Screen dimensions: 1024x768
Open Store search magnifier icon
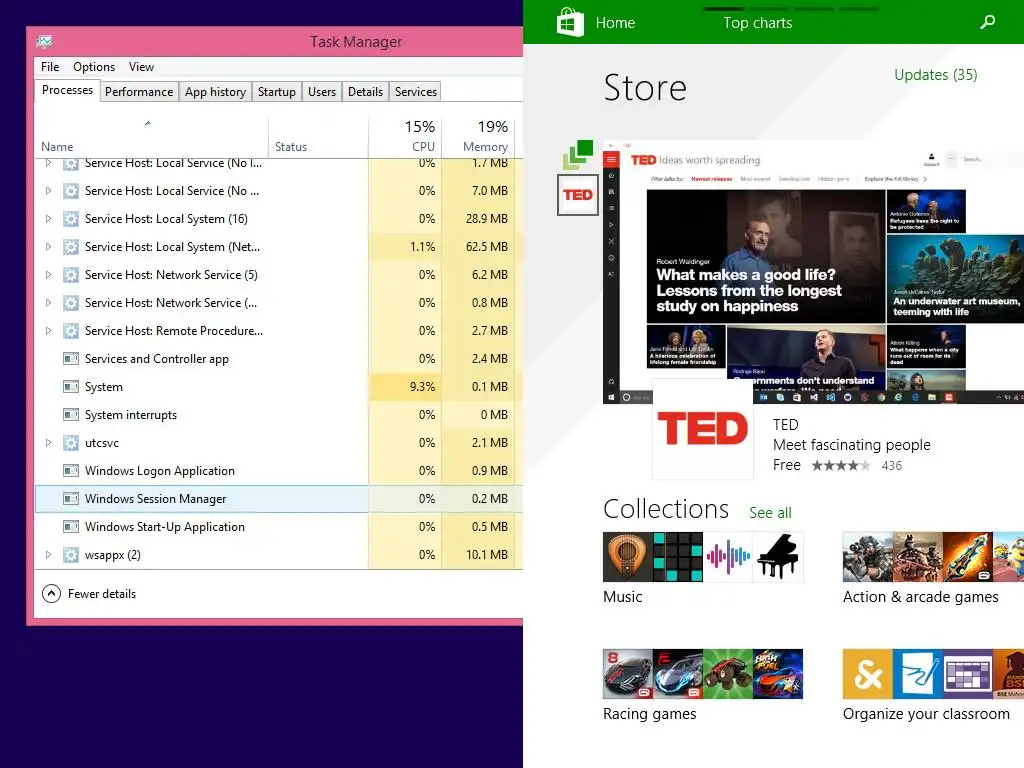pyautogui.click(x=988, y=22)
